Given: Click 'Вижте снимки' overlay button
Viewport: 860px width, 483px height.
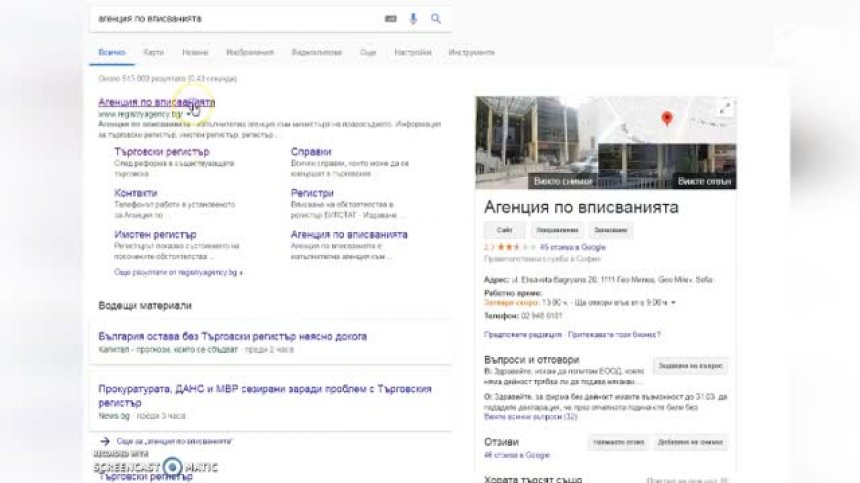Looking at the screenshot, I should 563,181.
